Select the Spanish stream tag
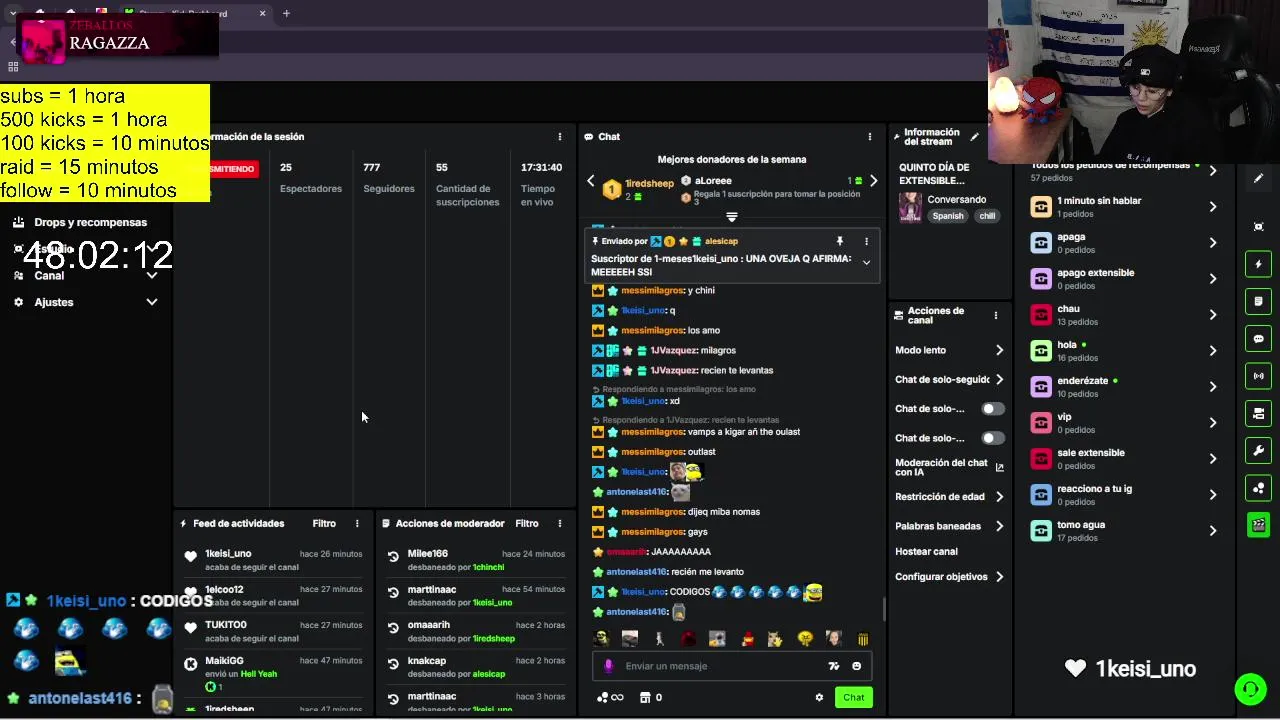Viewport: 1280px width, 720px height. (948, 216)
